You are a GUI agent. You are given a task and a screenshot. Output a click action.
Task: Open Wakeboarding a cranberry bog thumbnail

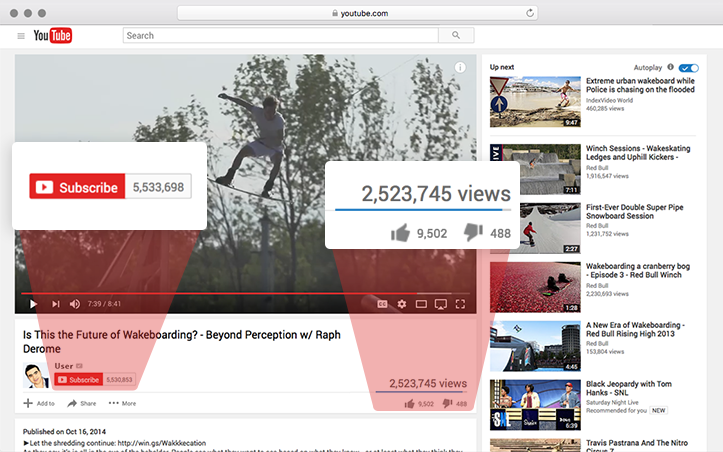click(x=535, y=287)
